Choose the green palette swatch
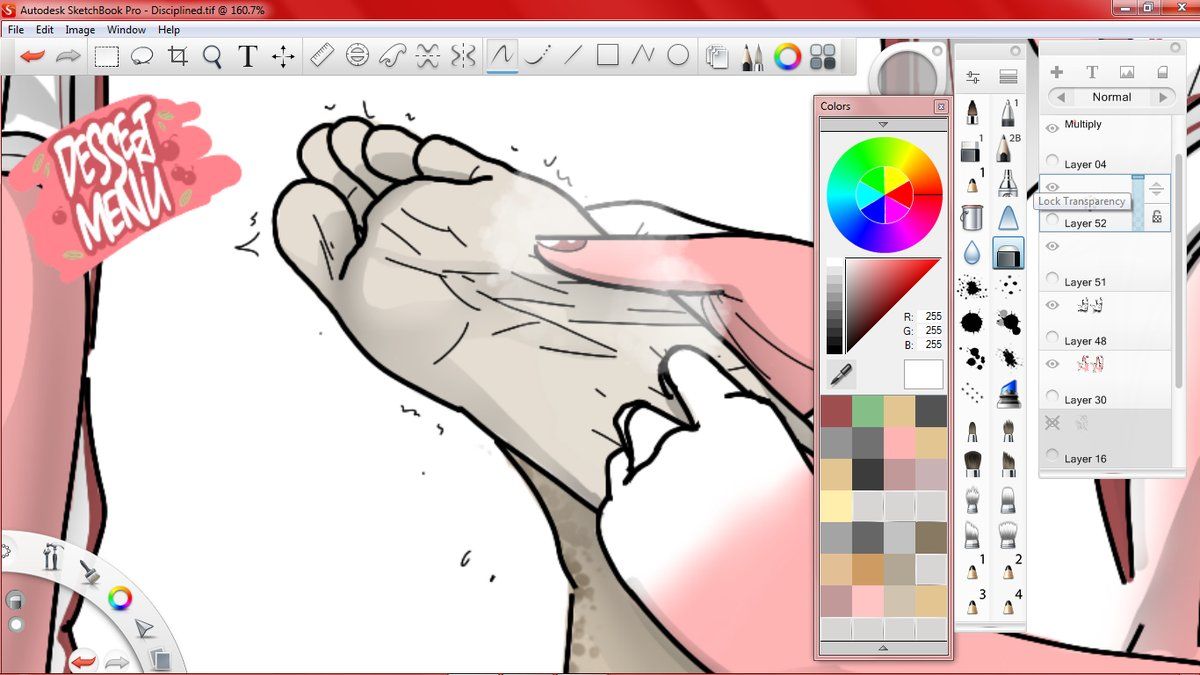Screen dimensions: 1200x675 pos(868,411)
